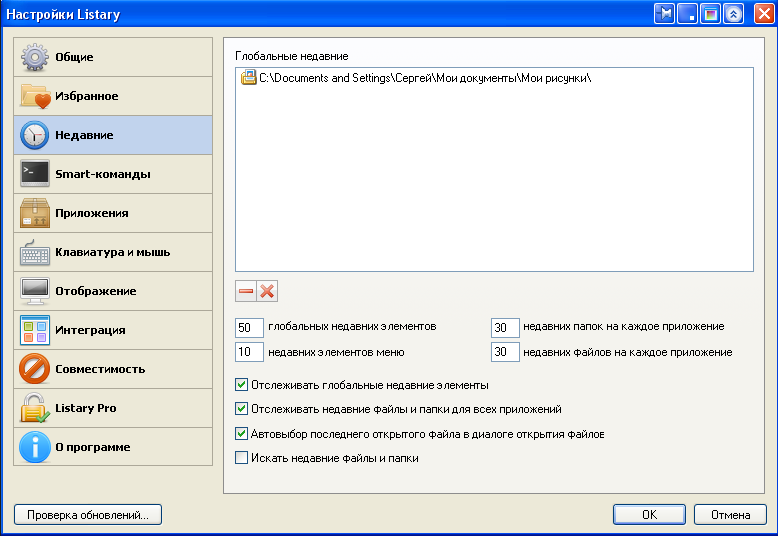The image size is (778, 536).
Task: Click the title bar button with white square
Action: 688,14
